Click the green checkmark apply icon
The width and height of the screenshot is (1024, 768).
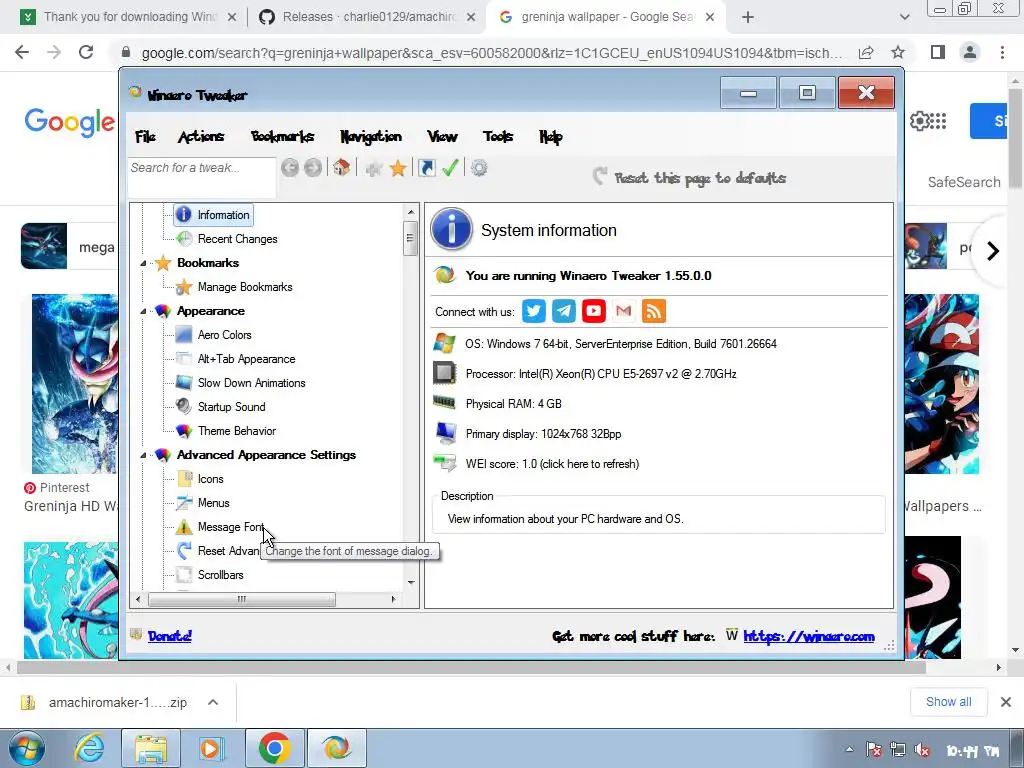pos(450,168)
